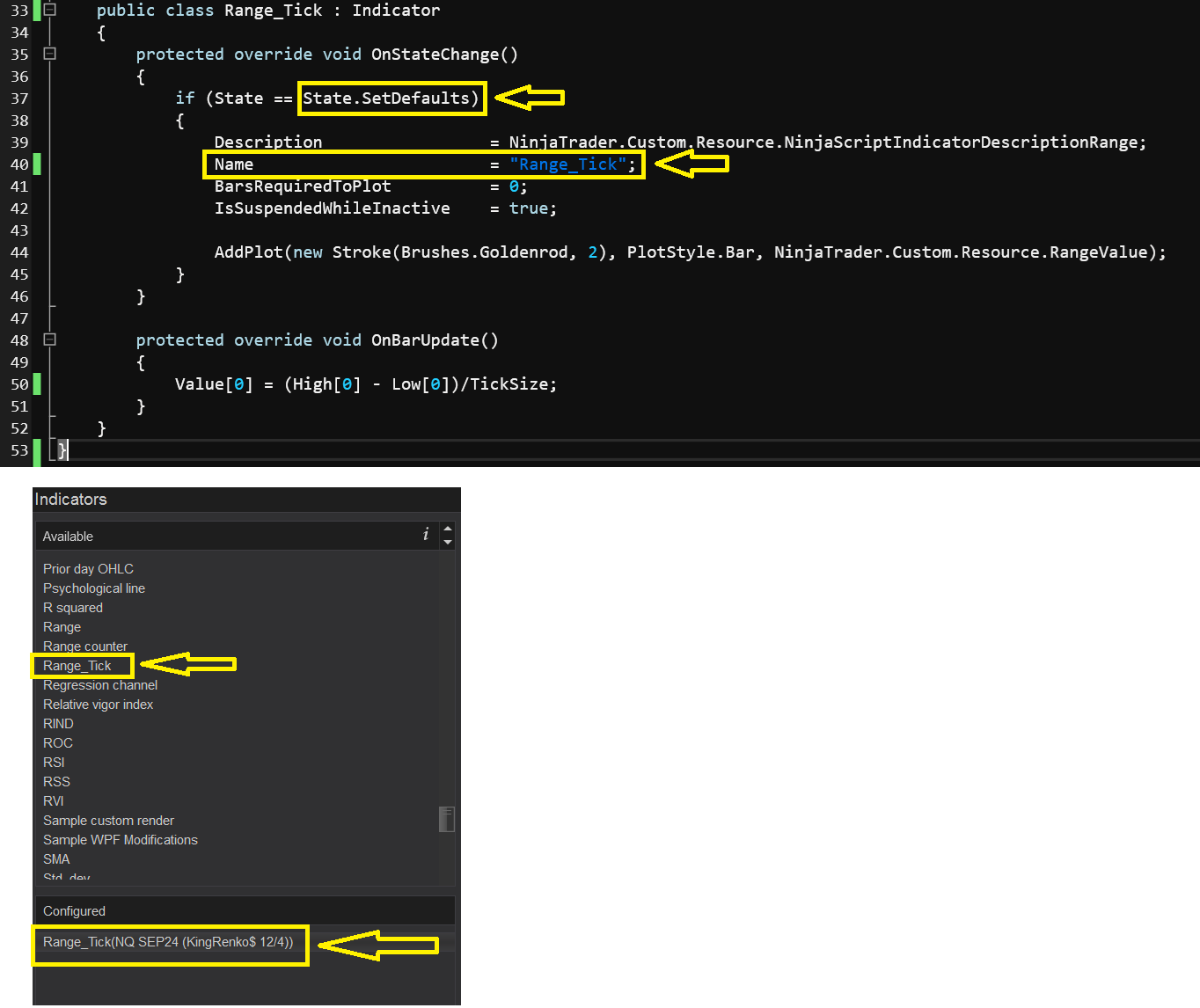Click the Available section header label
Image resolution: width=1200 pixels, height=1008 pixels.
pyautogui.click(x=68, y=537)
